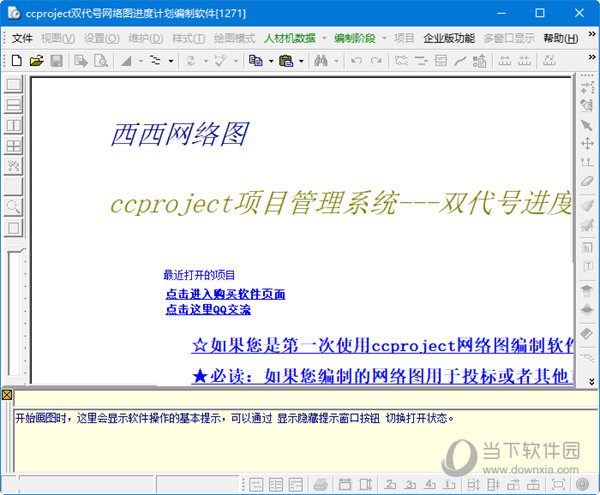
Task: Open the 设置(O) menu
Action: pyautogui.click(x=101, y=38)
